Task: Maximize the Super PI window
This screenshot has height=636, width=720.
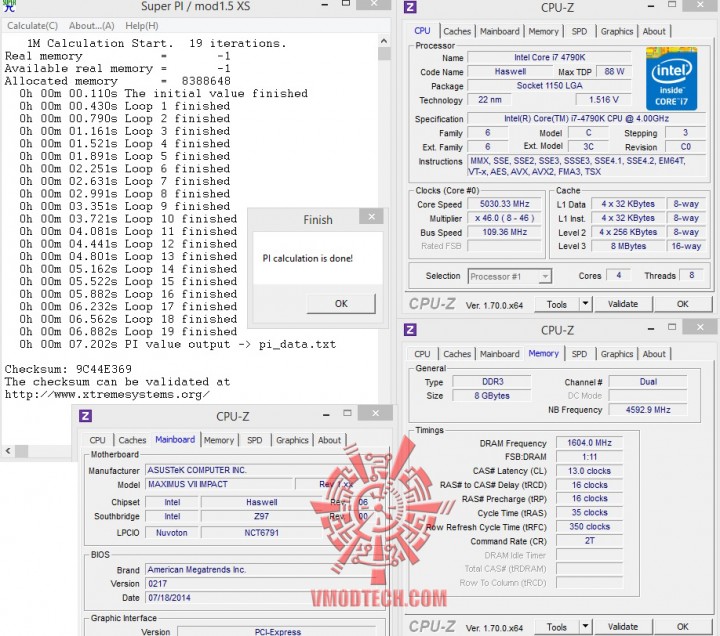Action: [x=346, y=4]
